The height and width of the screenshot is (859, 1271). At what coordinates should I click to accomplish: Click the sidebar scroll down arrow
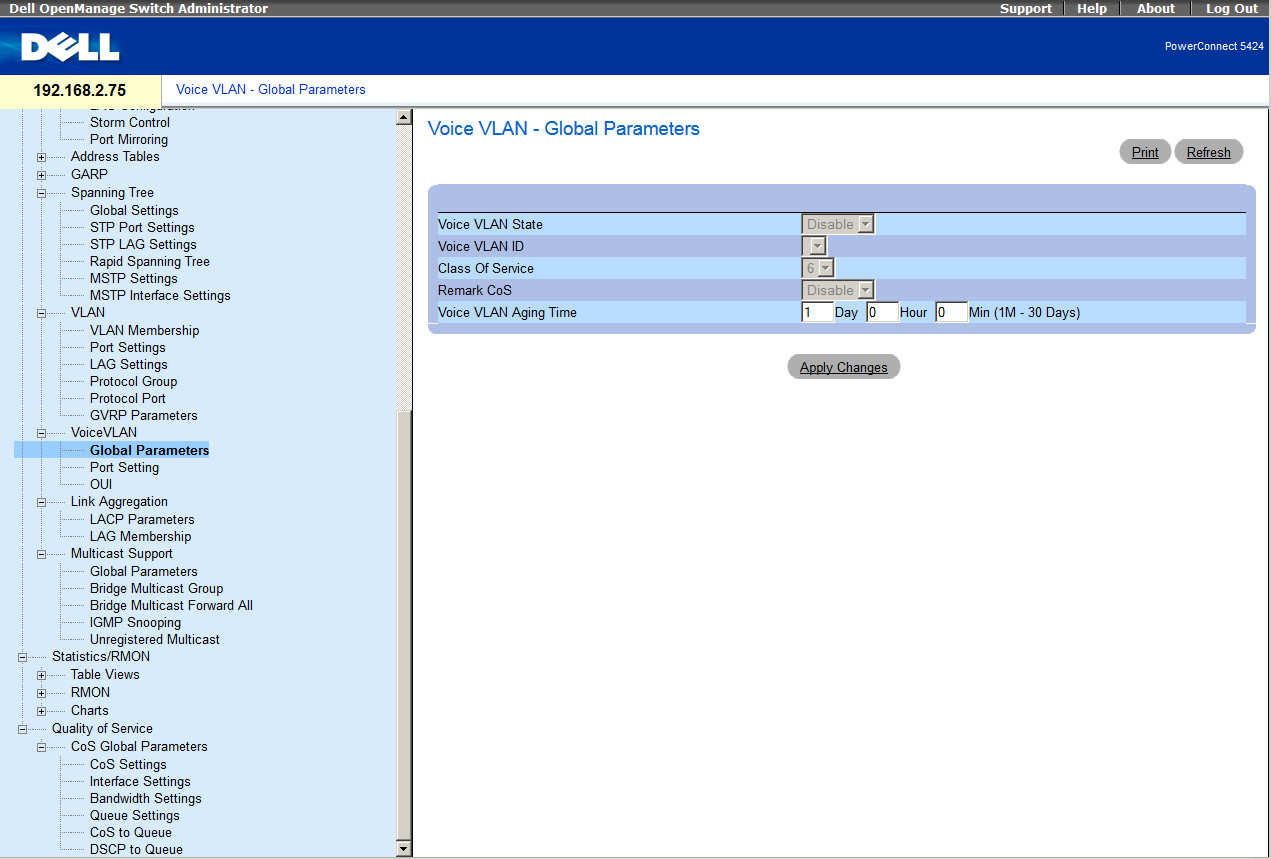point(404,849)
